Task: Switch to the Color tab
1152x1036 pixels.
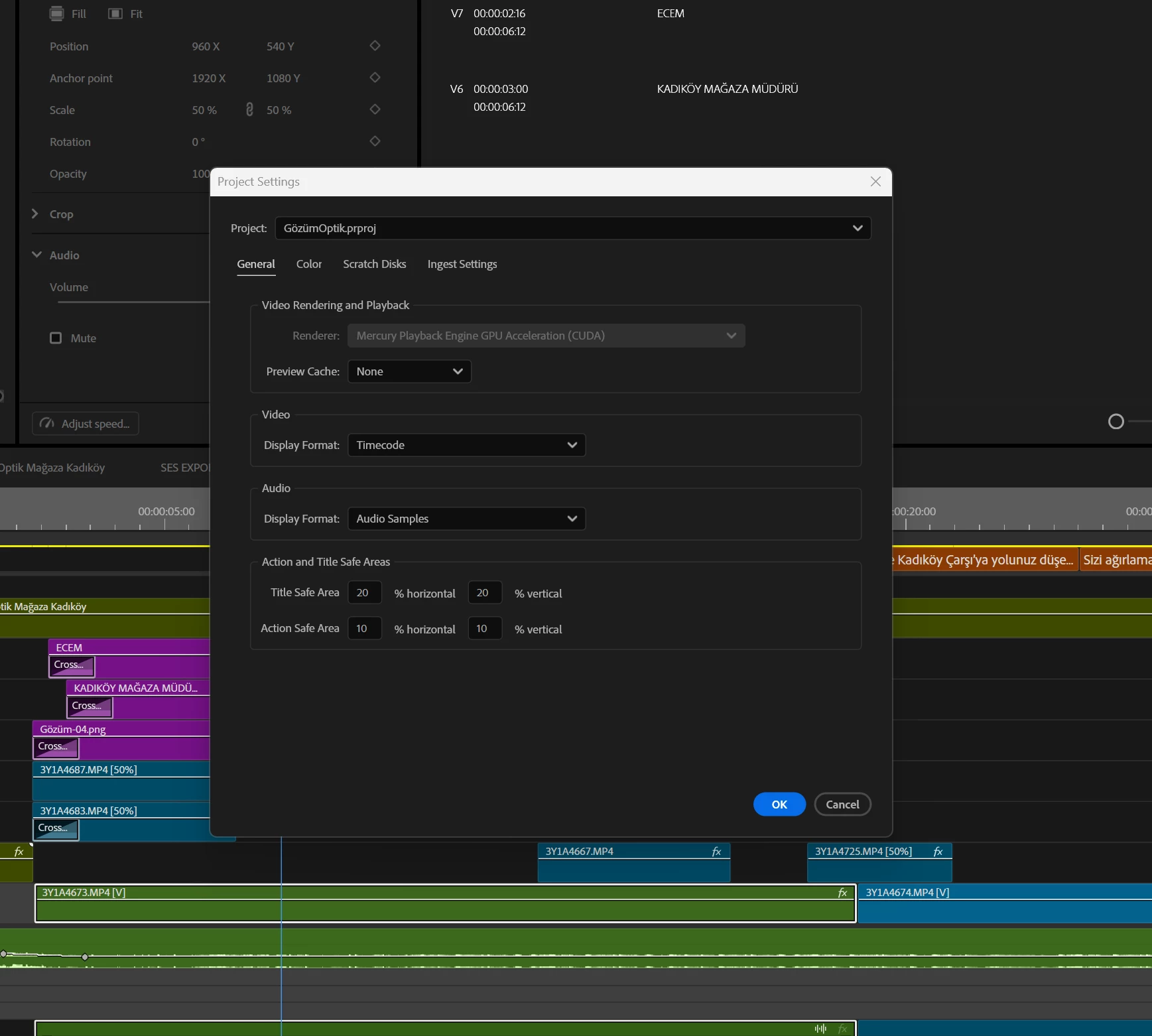Action: coord(309,264)
